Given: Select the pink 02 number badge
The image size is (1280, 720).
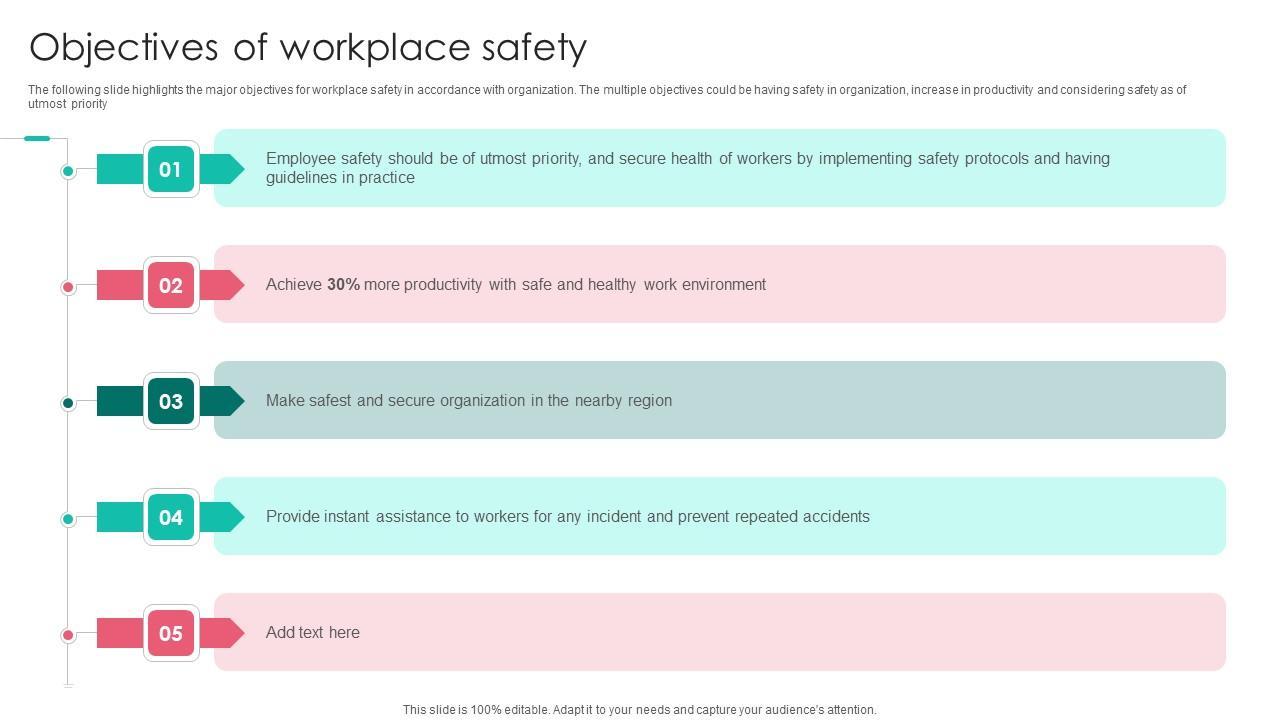Looking at the screenshot, I should click(171, 285).
